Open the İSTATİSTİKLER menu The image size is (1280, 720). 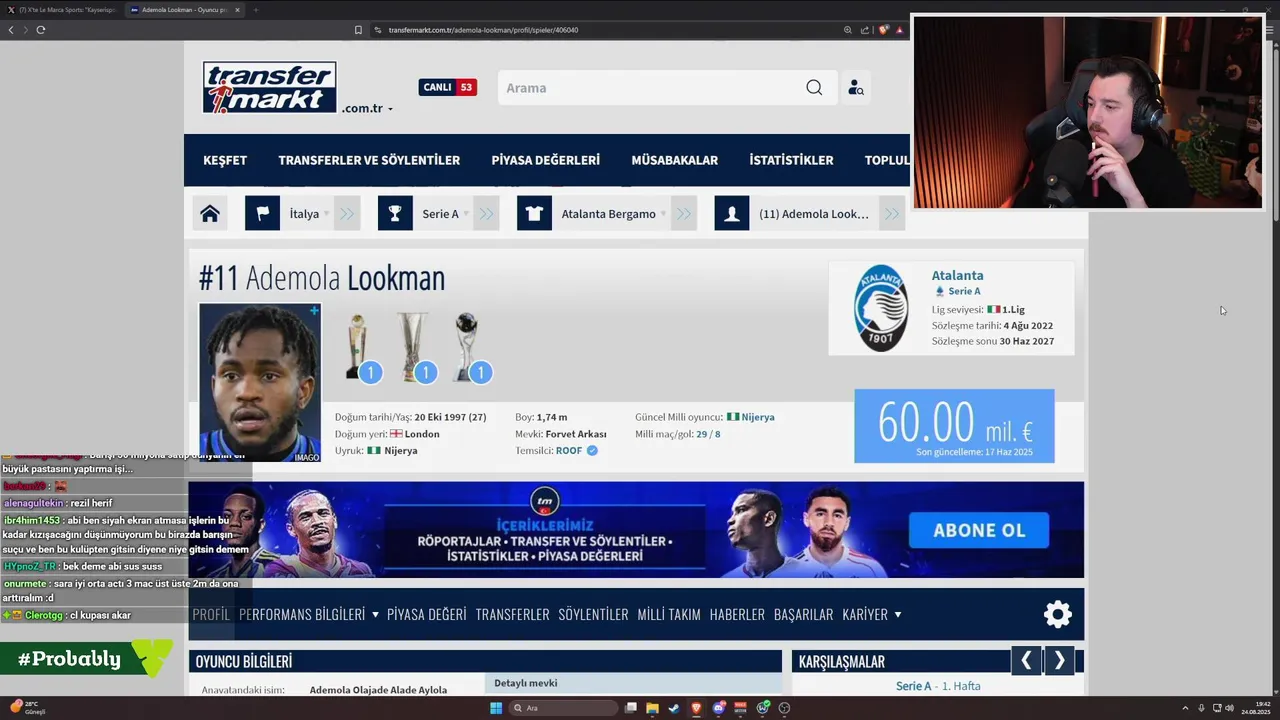coord(791,160)
